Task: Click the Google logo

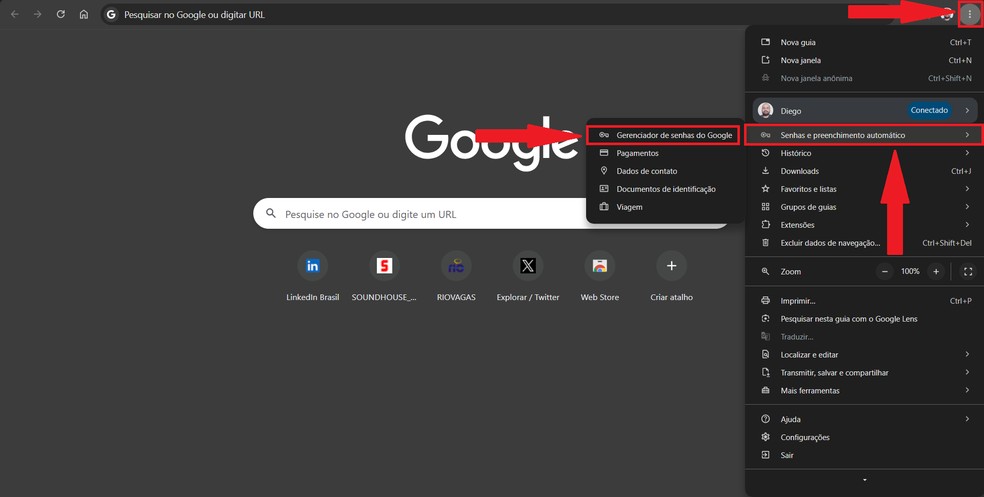Action: 491,142
